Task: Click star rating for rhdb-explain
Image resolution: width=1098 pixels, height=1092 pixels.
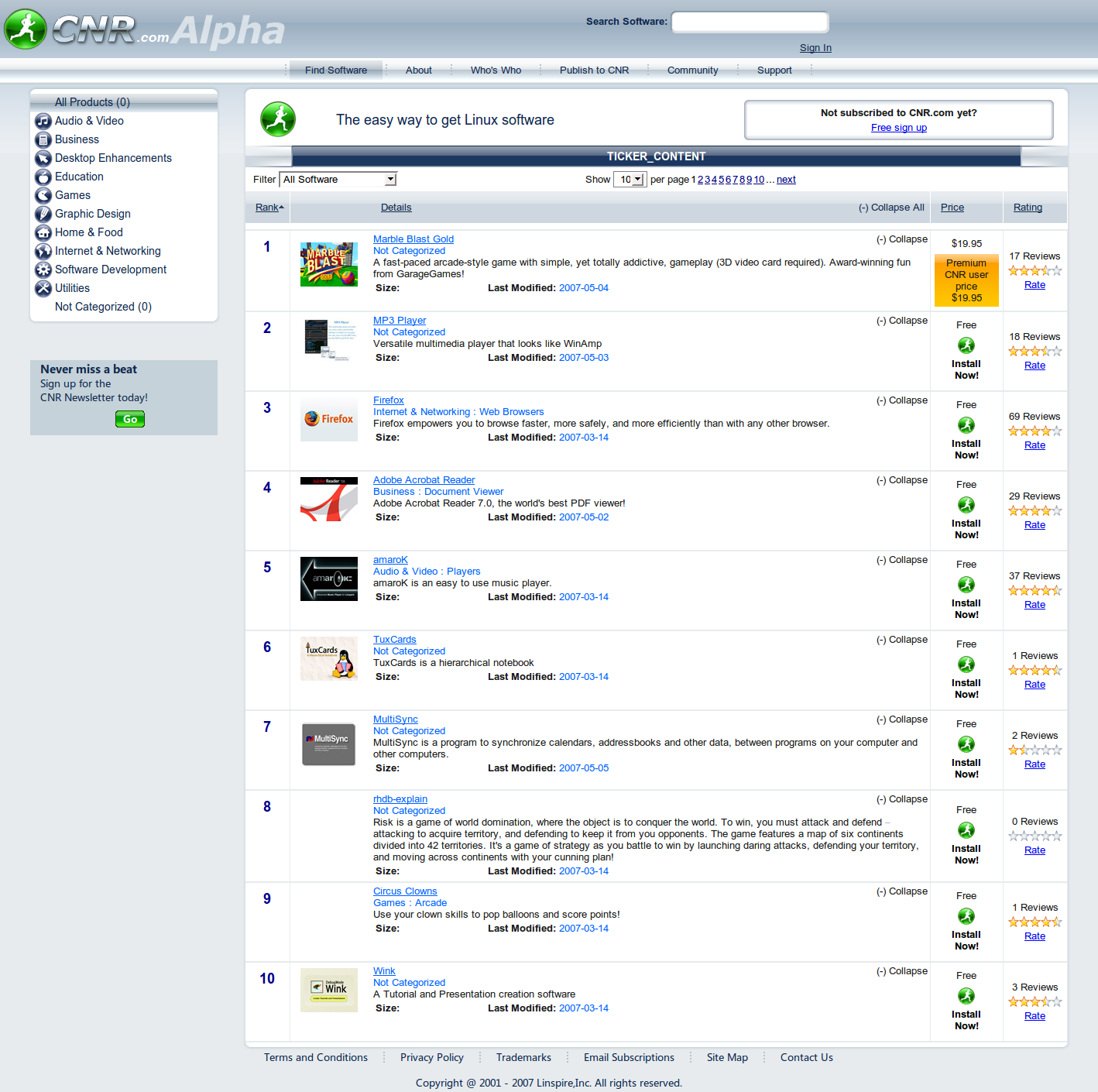Action: pos(1035,836)
